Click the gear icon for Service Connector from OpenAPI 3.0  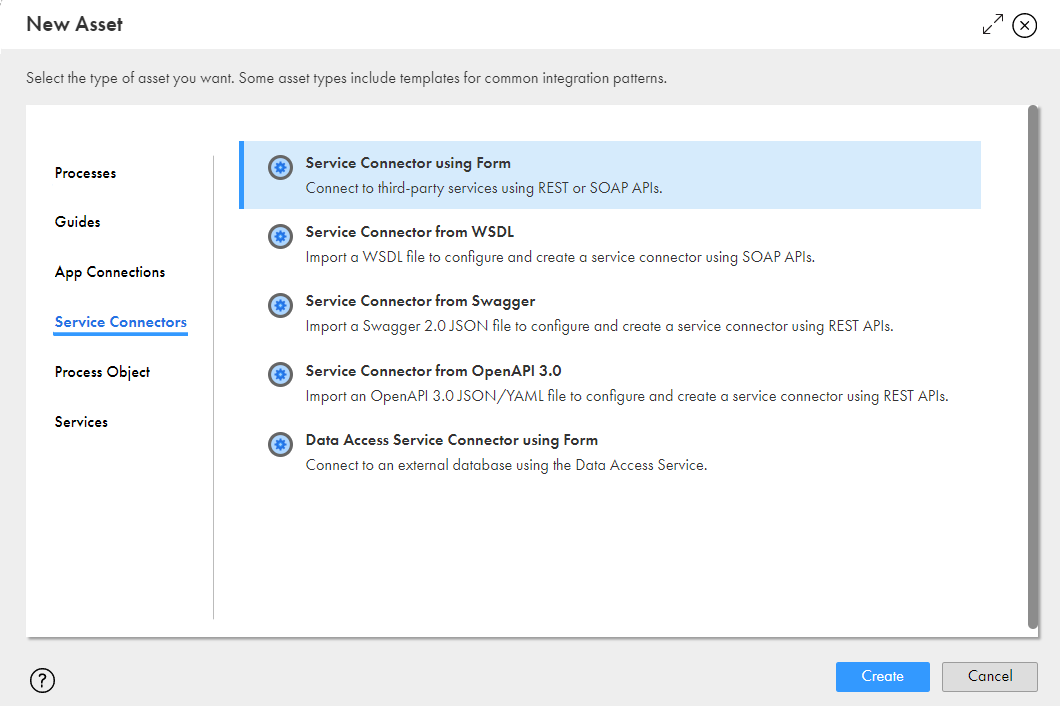click(x=280, y=374)
